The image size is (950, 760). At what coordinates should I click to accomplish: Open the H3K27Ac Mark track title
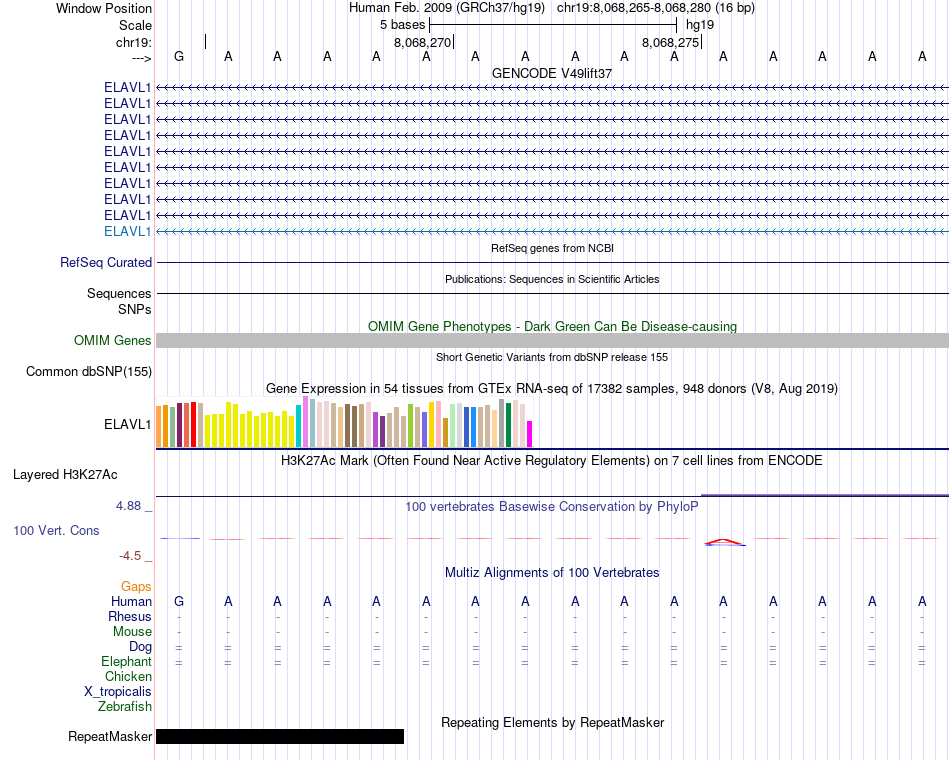[552, 461]
